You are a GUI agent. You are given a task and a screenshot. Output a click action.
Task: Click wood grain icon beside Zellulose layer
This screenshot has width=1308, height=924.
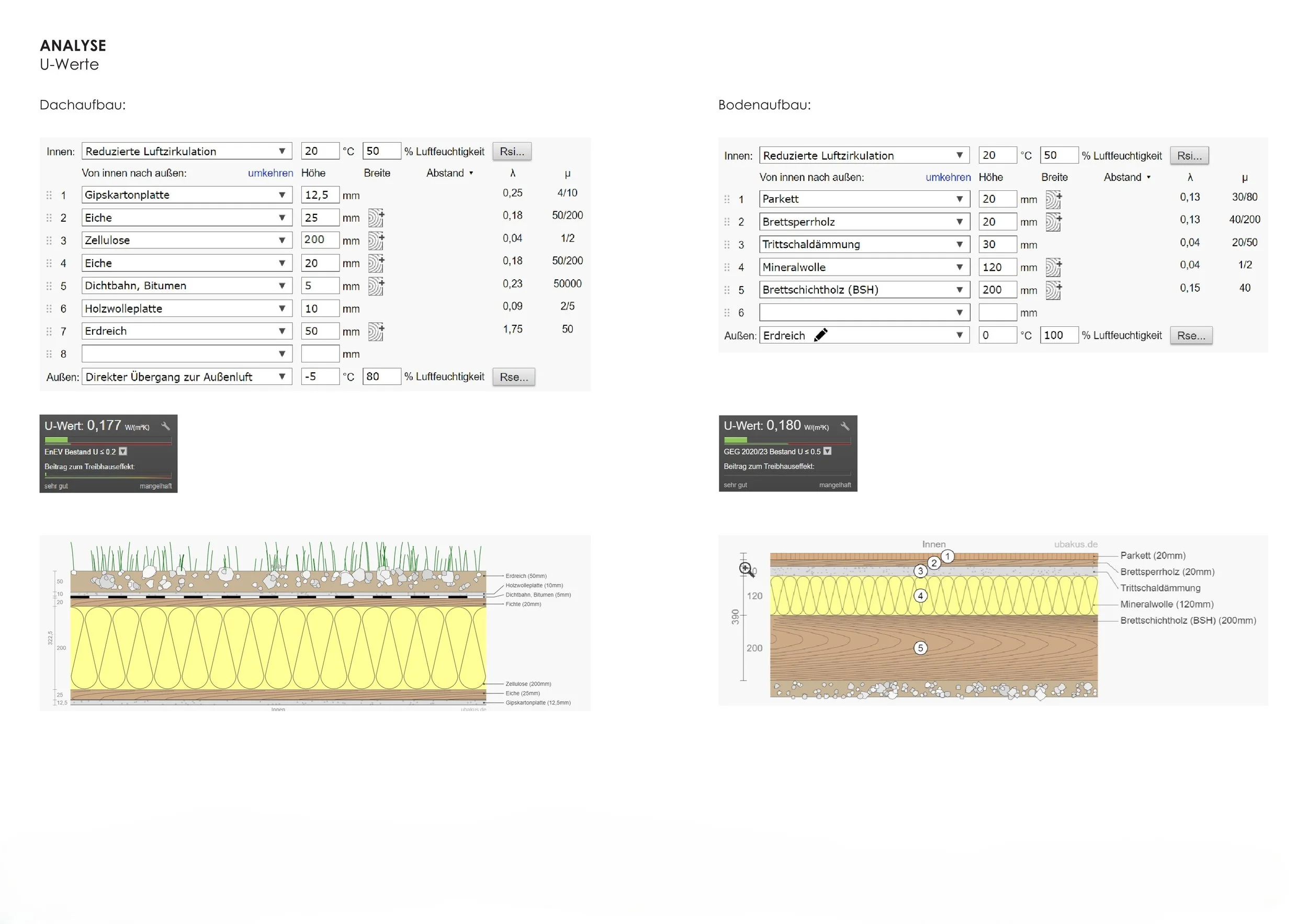[x=376, y=240]
